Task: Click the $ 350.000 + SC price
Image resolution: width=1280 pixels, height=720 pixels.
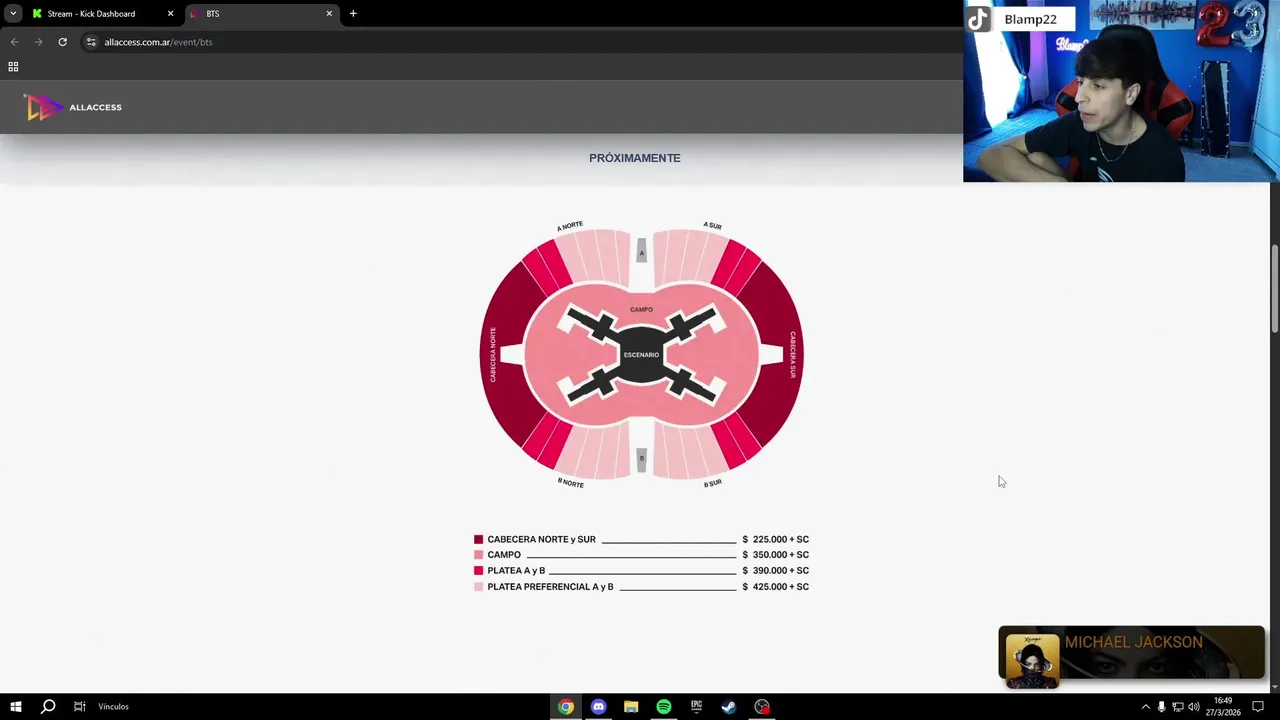Action: (x=776, y=555)
